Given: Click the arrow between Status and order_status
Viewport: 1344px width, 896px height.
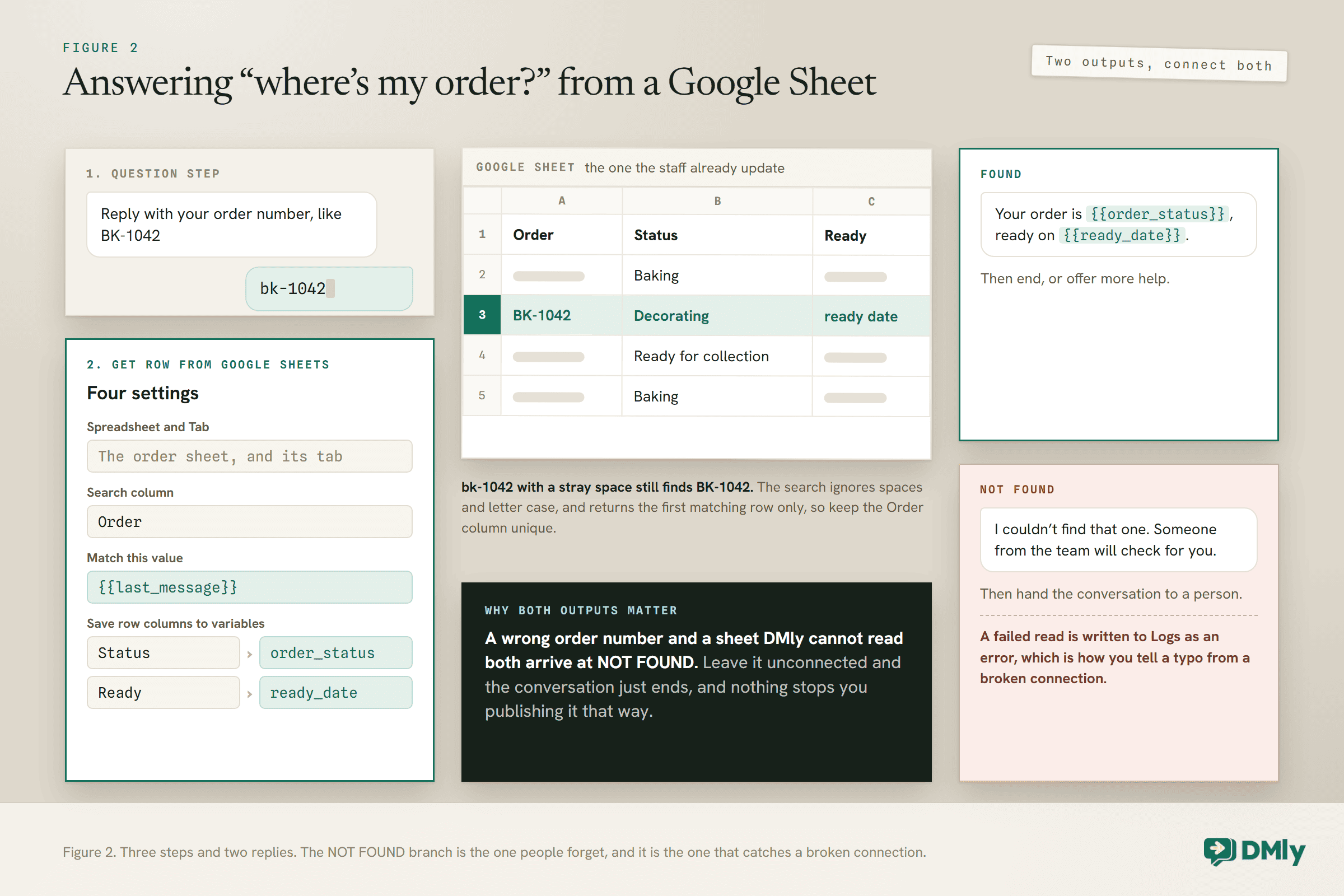Looking at the screenshot, I should pyautogui.click(x=250, y=654).
